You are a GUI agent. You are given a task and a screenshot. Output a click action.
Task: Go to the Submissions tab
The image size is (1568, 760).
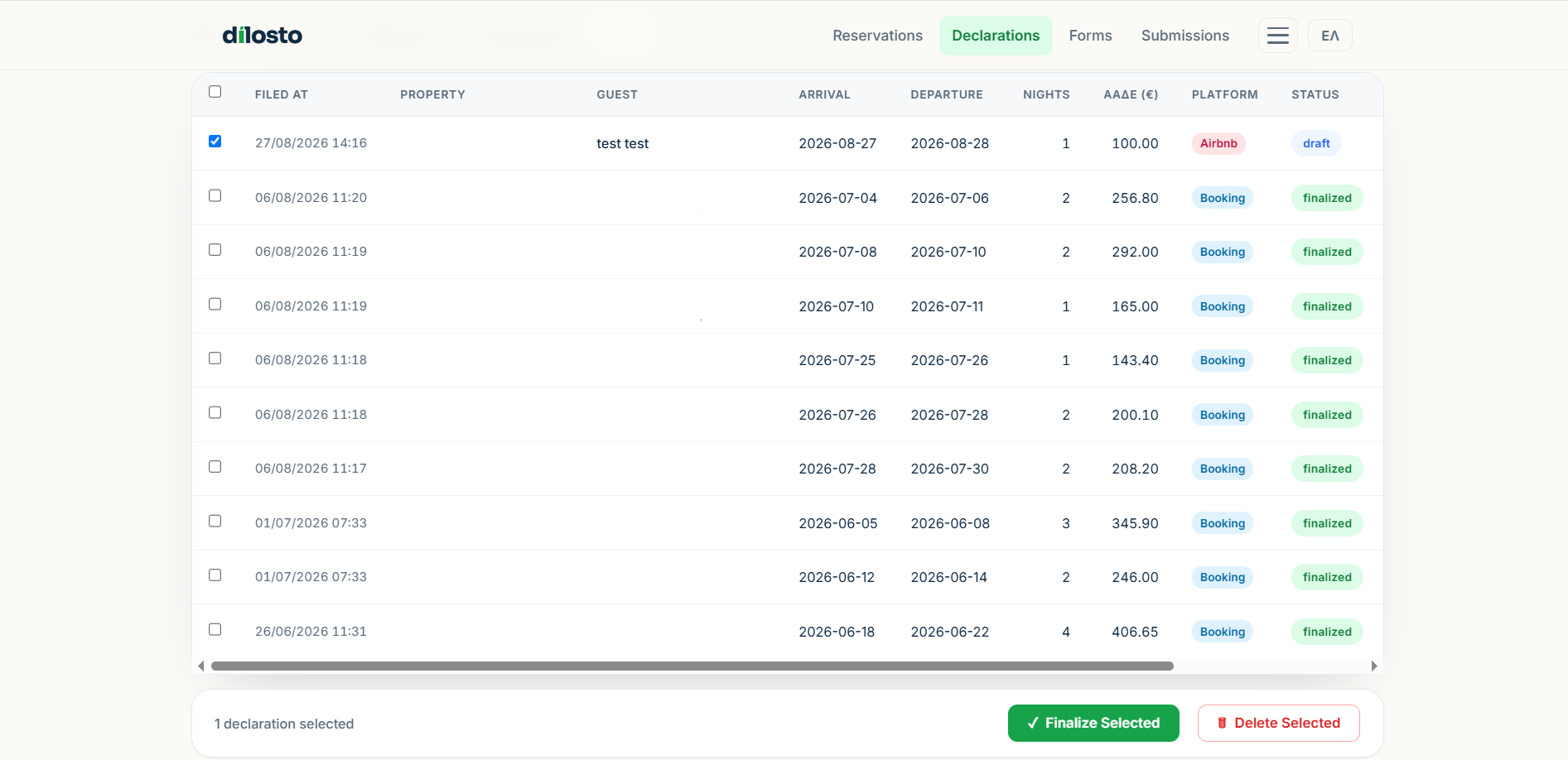pyautogui.click(x=1184, y=36)
